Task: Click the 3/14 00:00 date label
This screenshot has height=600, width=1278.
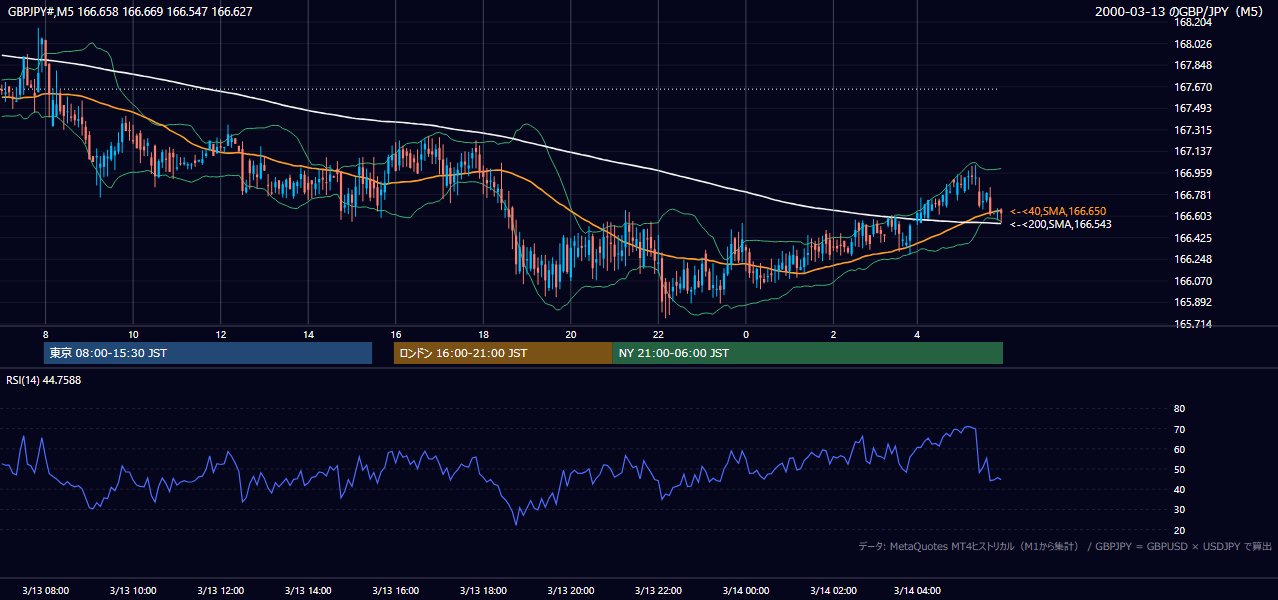Action: (745, 590)
